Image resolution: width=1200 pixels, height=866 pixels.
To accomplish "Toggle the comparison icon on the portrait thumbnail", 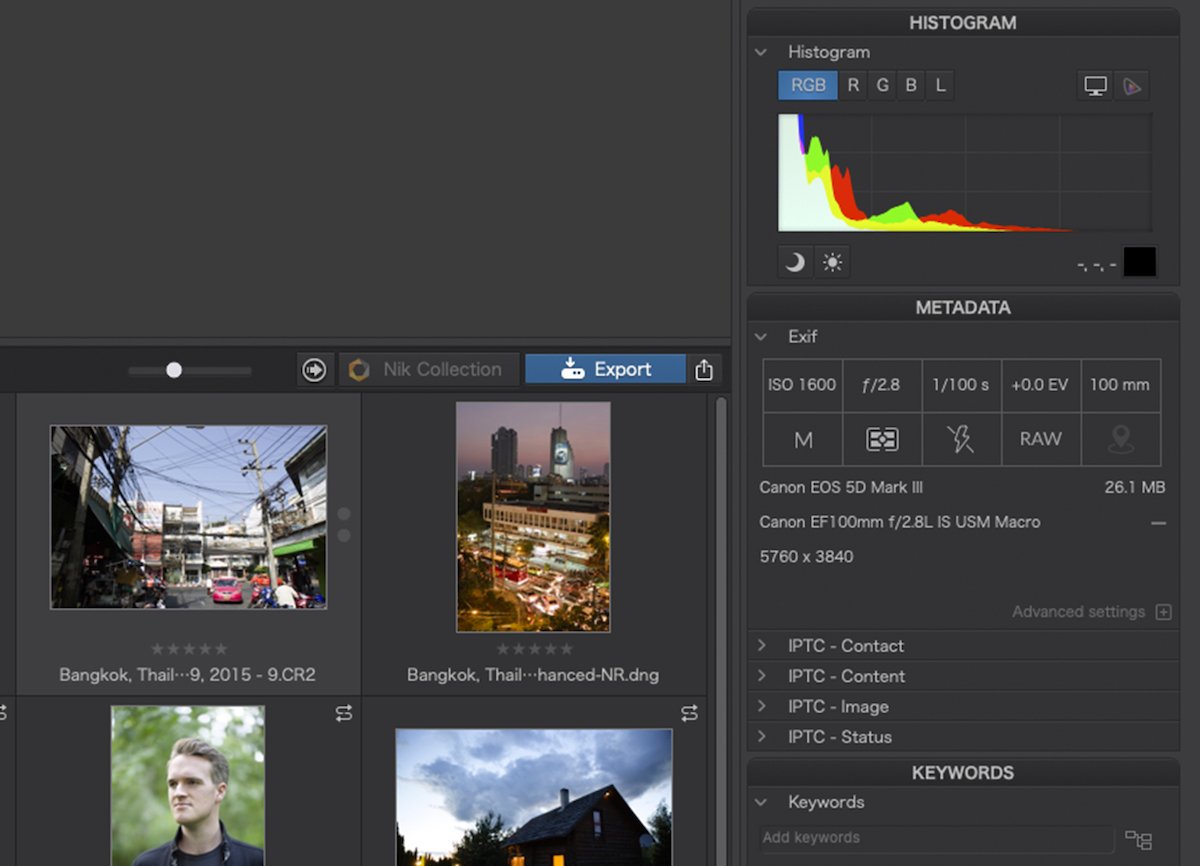I will pos(344,713).
